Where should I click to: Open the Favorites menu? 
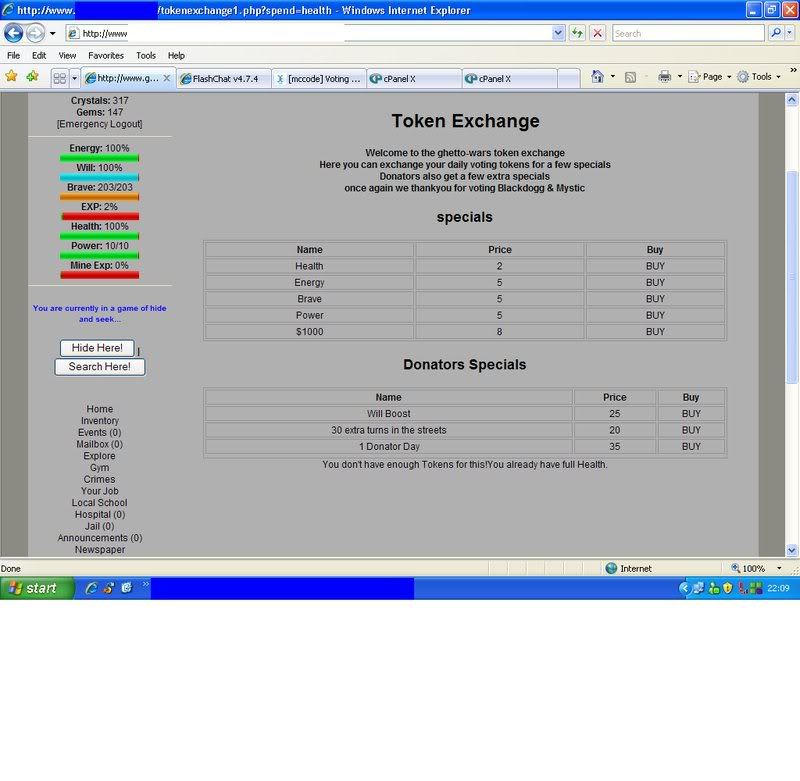point(105,56)
